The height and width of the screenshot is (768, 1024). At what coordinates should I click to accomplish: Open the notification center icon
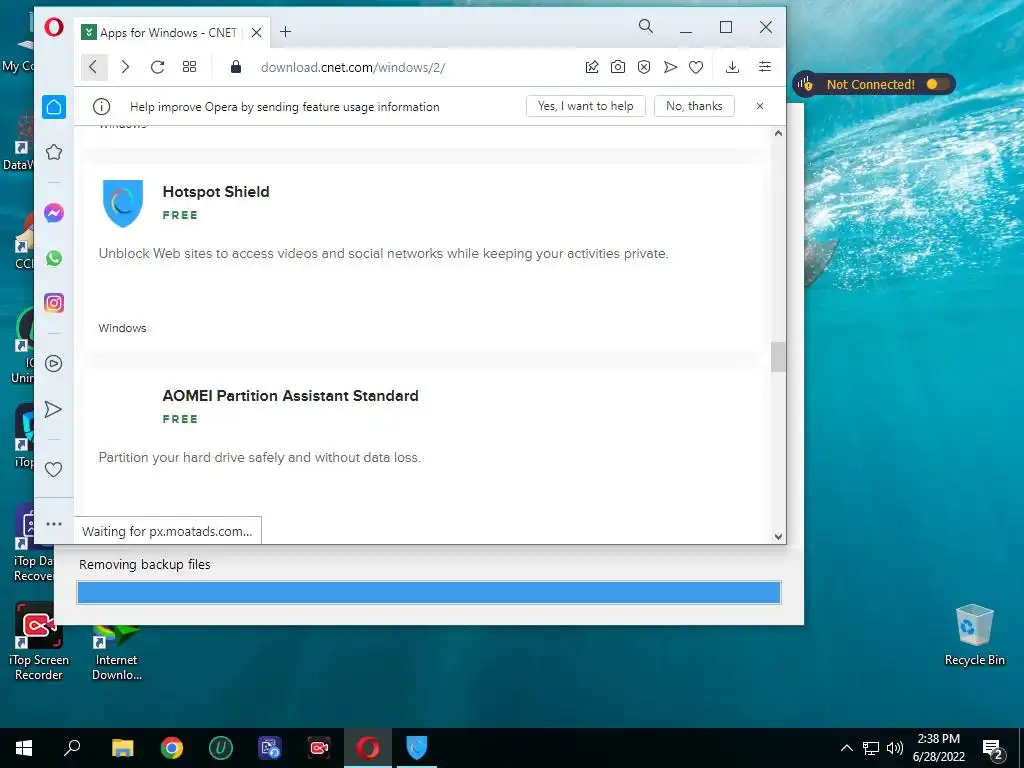point(993,750)
